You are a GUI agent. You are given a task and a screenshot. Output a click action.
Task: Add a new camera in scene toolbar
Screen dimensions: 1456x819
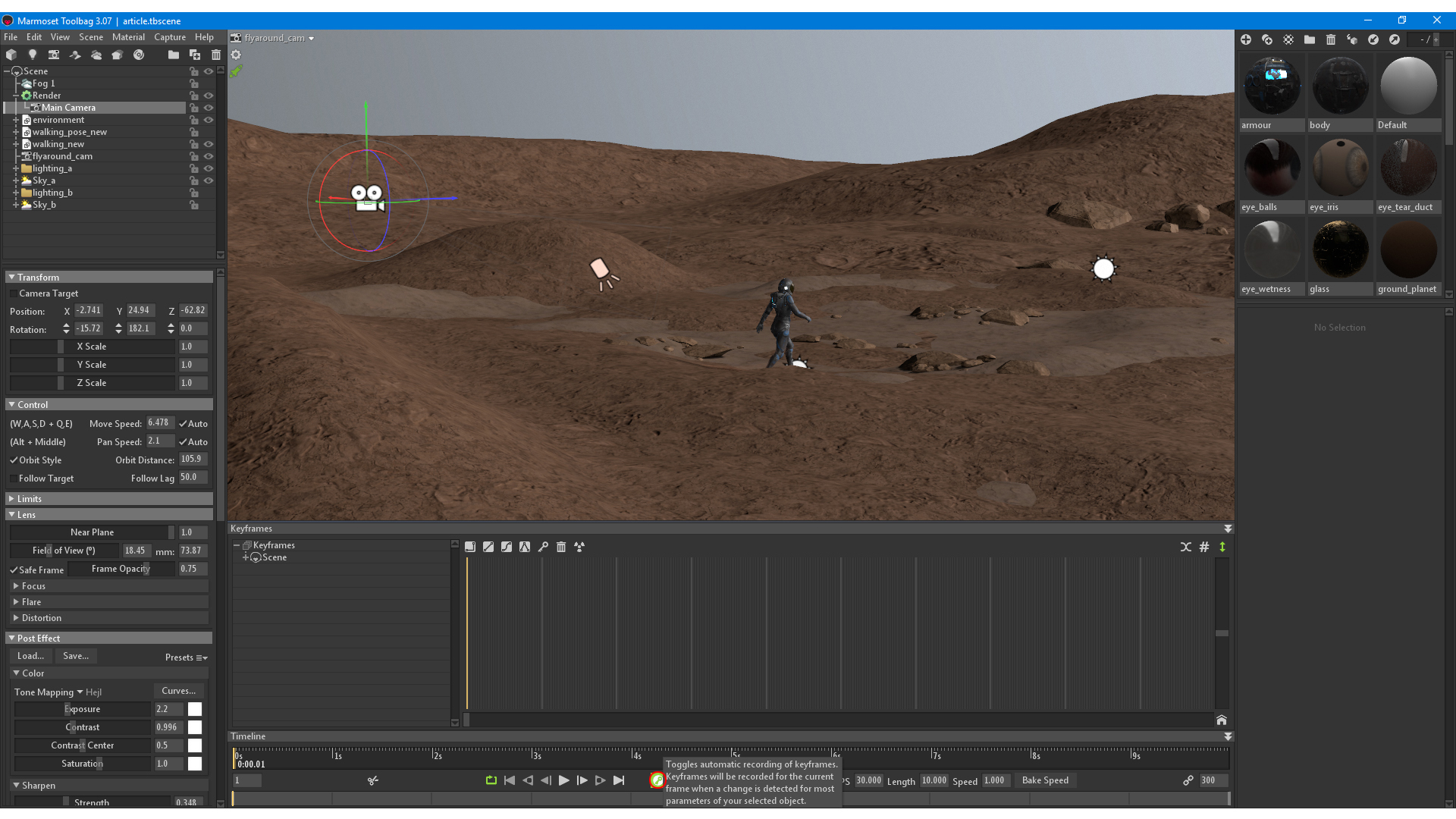tap(54, 55)
